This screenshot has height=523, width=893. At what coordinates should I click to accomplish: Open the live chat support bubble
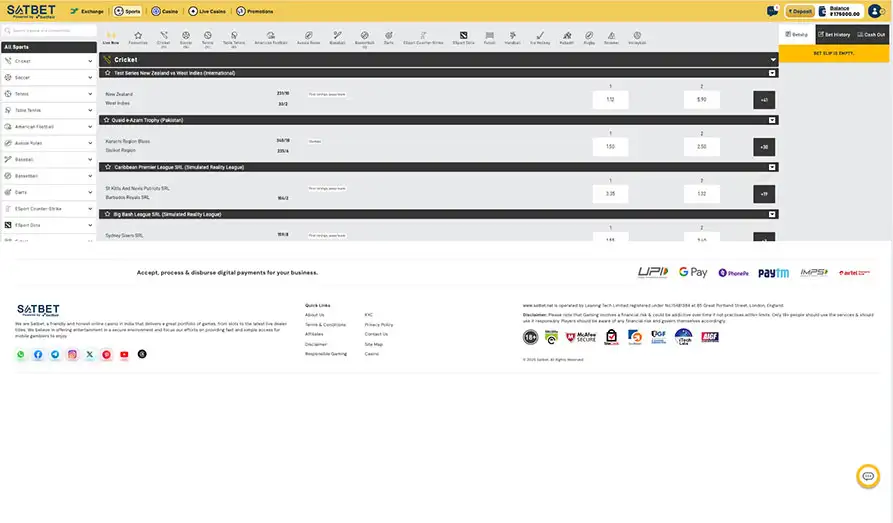point(868,476)
